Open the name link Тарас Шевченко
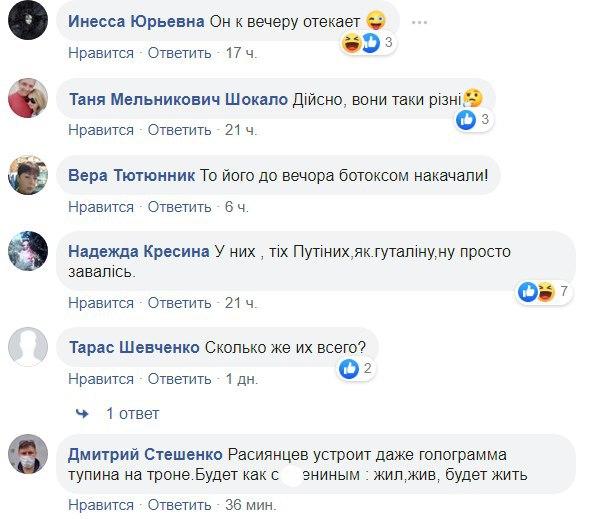Screen dimensions: 614x519 pyautogui.click(x=134, y=347)
